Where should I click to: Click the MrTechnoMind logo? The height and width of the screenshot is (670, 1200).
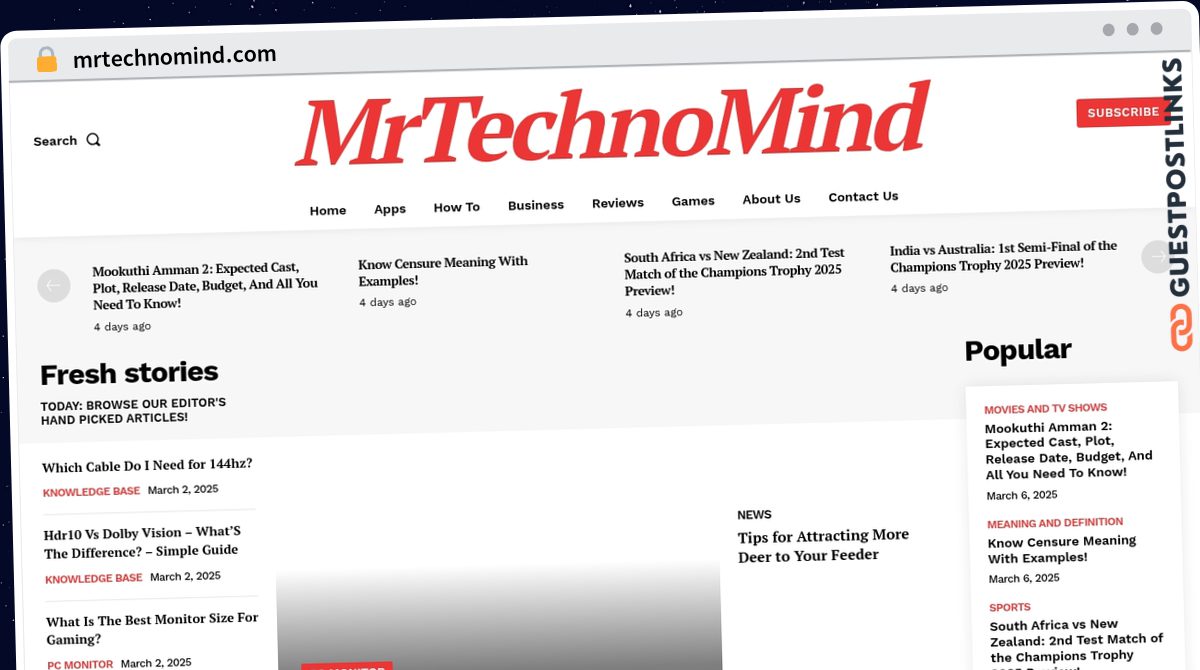click(x=612, y=125)
